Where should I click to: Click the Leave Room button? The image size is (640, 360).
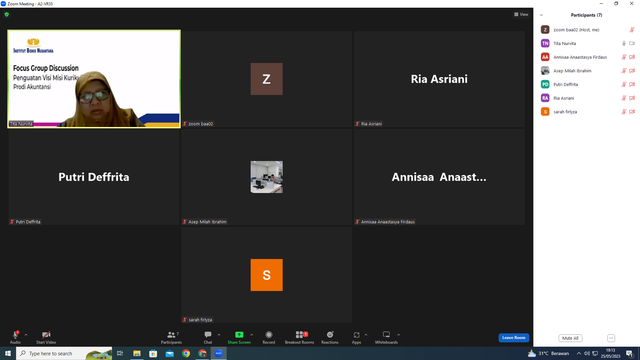pos(513,338)
